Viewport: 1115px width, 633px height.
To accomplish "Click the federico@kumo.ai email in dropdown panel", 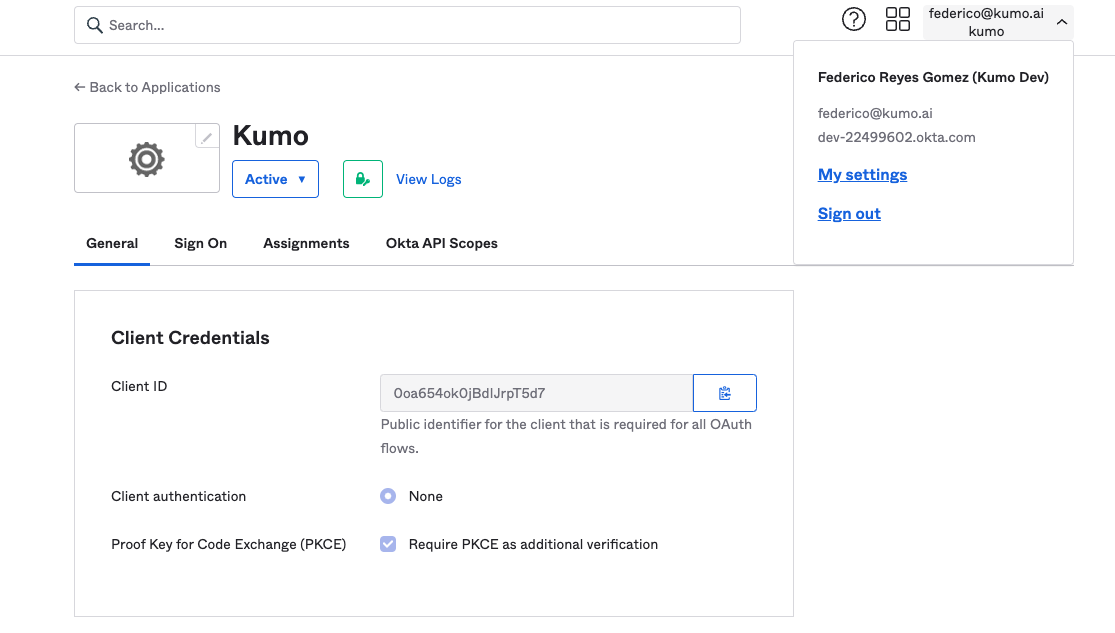I will pyautogui.click(x=875, y=113).
